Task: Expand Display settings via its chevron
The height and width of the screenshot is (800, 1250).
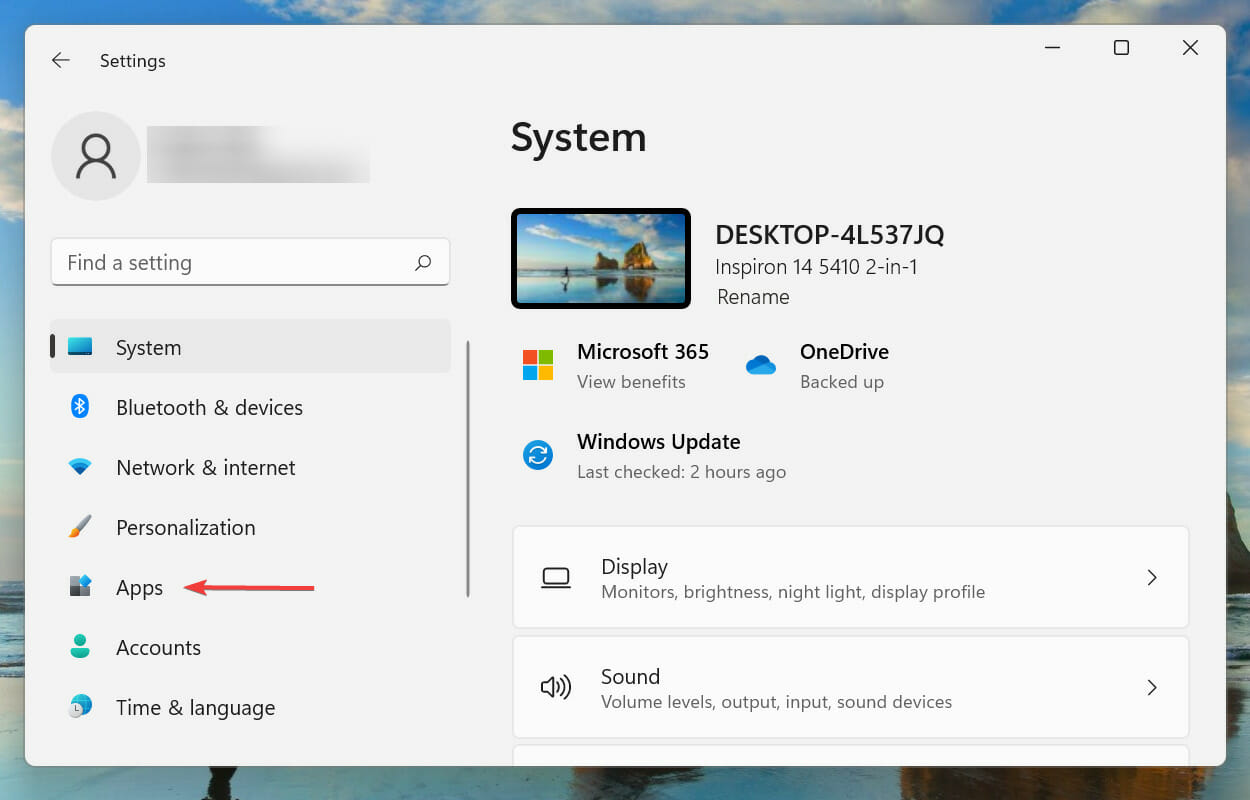Action: (1152, 577)
